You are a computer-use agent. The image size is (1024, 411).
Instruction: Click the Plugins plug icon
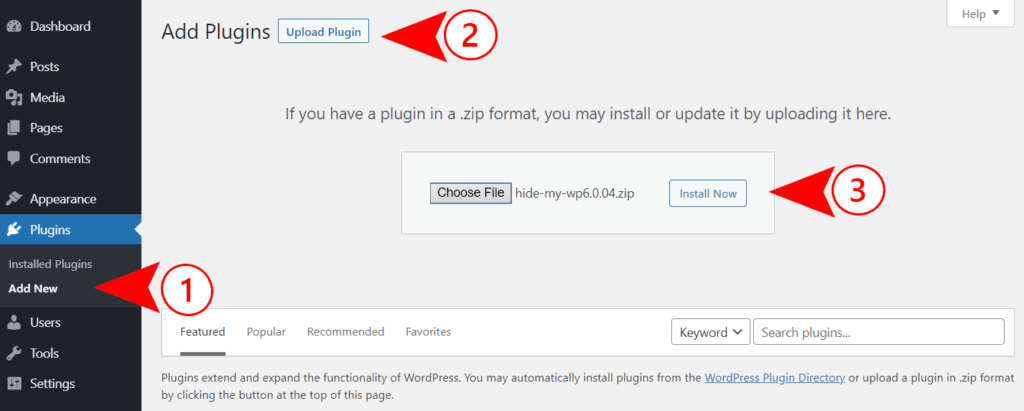click(14, 230)
